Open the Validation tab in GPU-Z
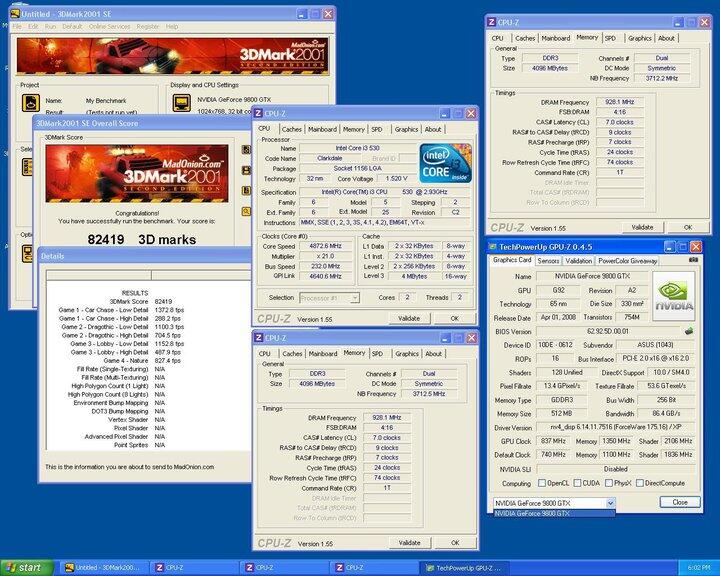 579,261
